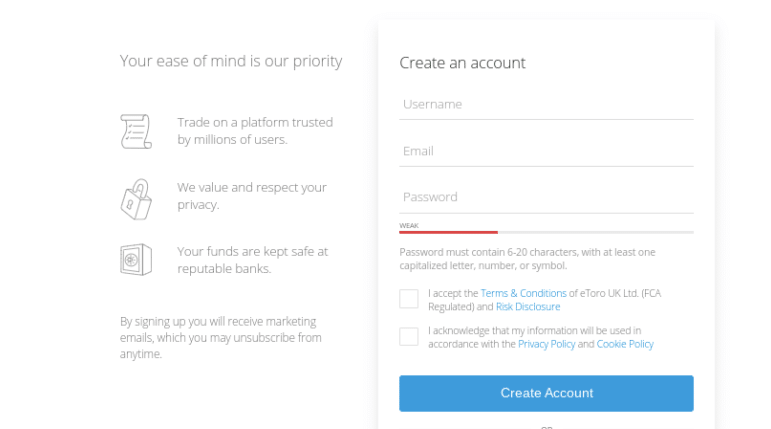This screenshot has width=771, height=429.
Task: Click the Create Account button
Action: (x=546, y=394)
